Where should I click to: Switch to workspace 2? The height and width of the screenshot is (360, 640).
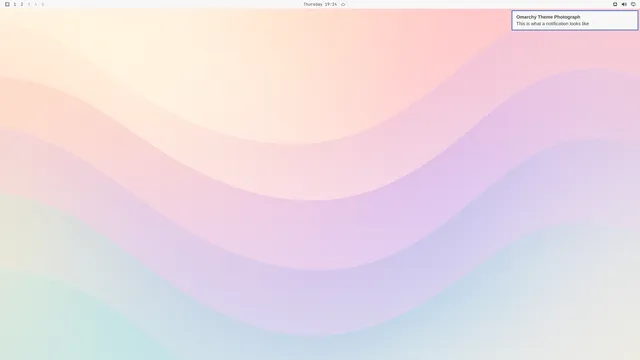(x=22, y=4)
